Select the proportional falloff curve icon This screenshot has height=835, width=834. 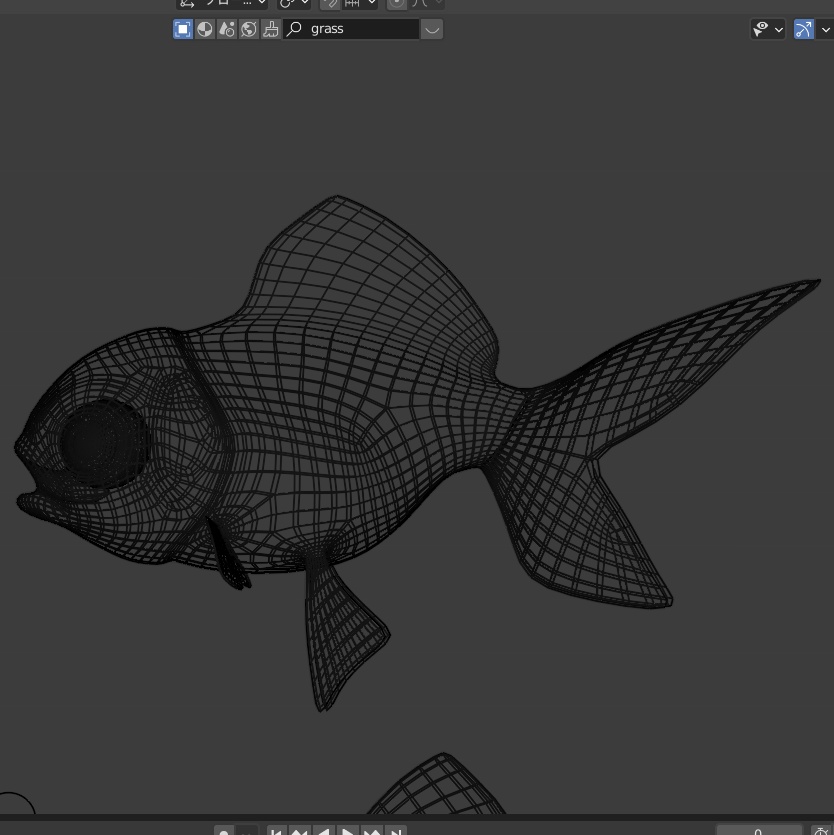421,3
